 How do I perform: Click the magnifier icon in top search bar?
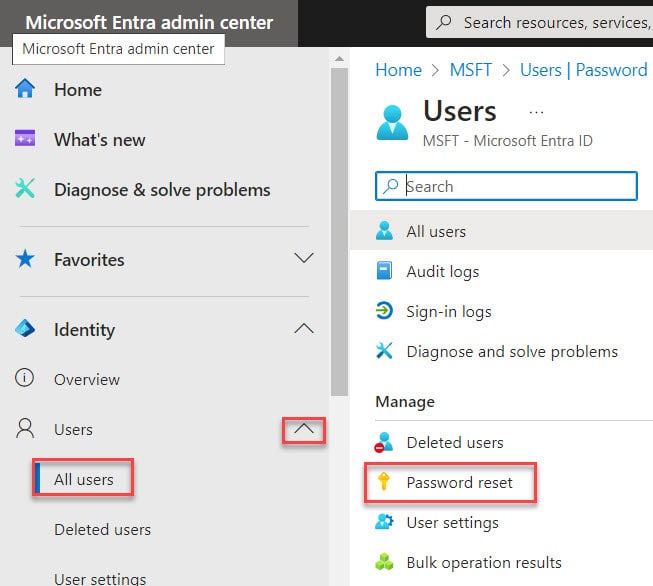(x=444, y=22)
